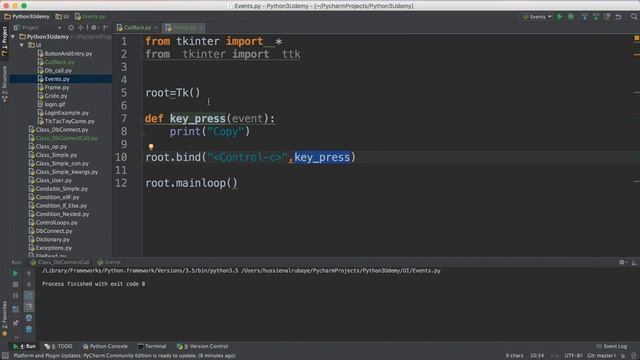
Task: Select Class_User.py in the project tree
Action: click(50, 180)
